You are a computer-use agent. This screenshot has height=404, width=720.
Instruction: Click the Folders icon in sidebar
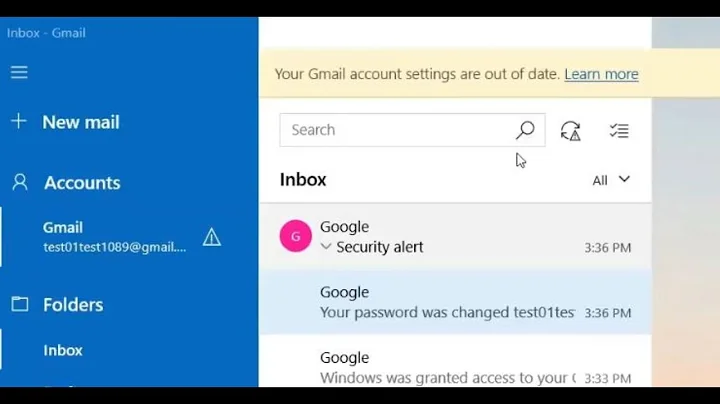tap(19, 304)
